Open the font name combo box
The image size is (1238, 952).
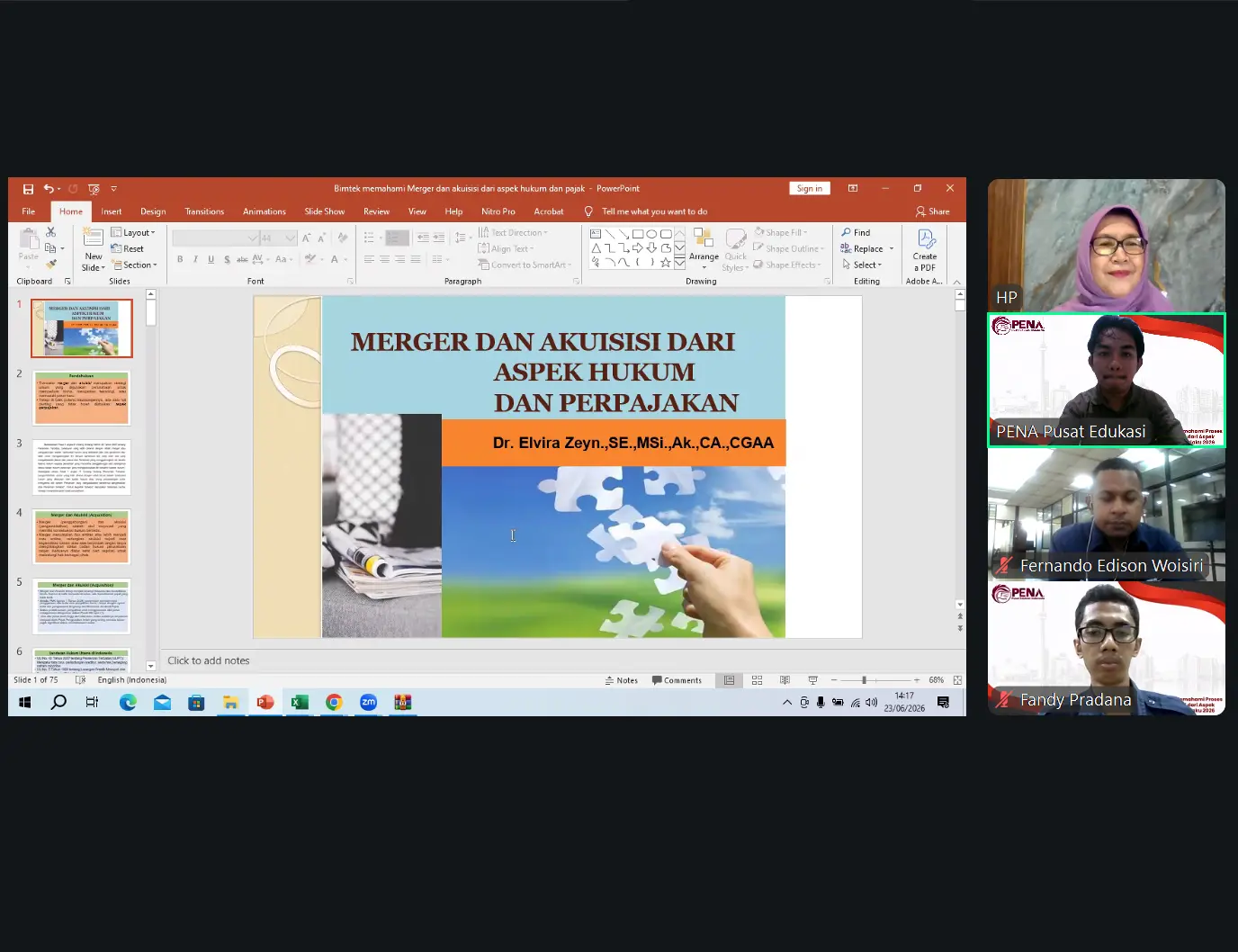click(215, 238)
